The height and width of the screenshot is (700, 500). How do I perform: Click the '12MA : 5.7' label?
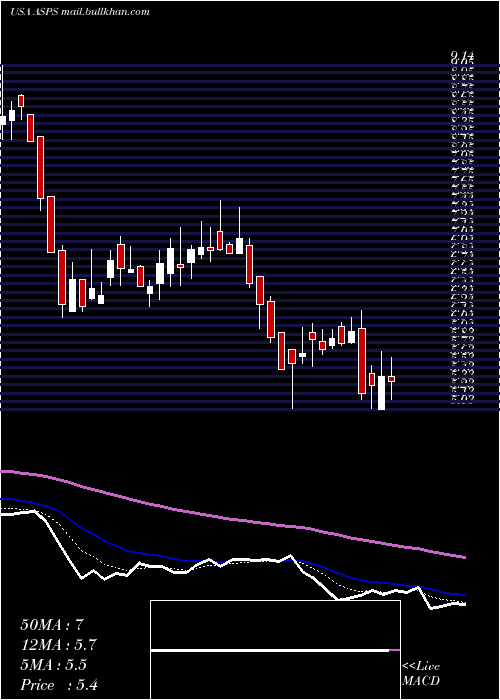point(58,645)
